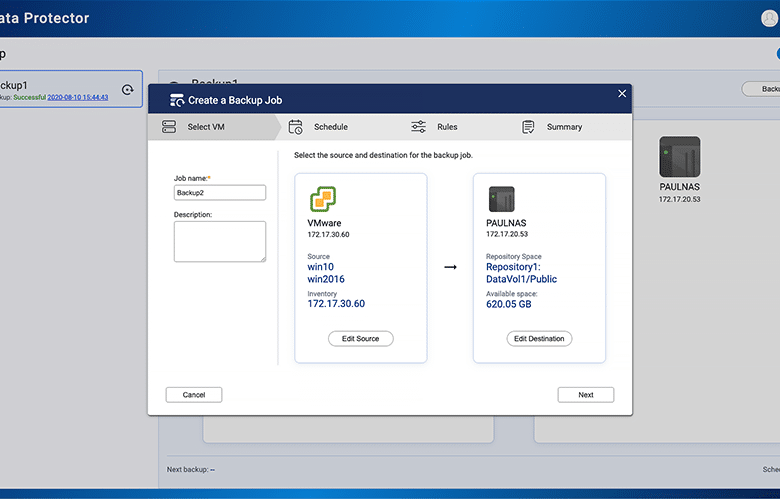Click the Edit Source button
This screenshot has width=780, height=499.
coord(361,339)
